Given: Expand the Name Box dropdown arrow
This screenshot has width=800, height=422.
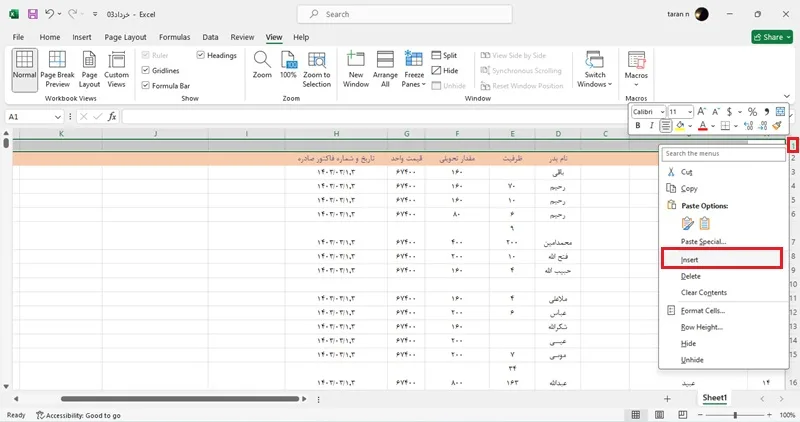Looking at the screenshot, I should 58,117.
